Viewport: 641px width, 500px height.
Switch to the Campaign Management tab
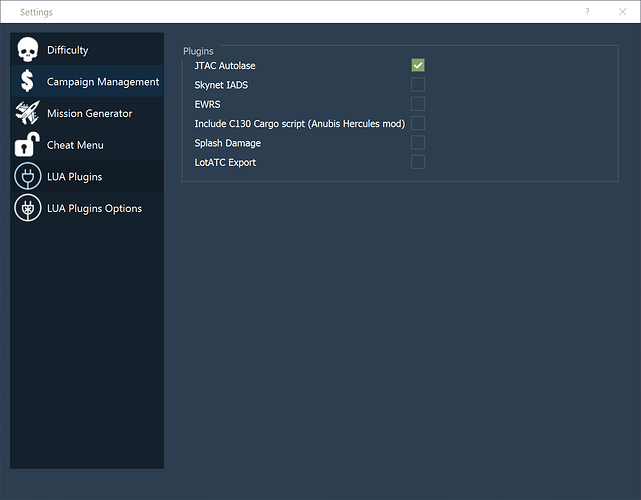(x=103, y=82)
